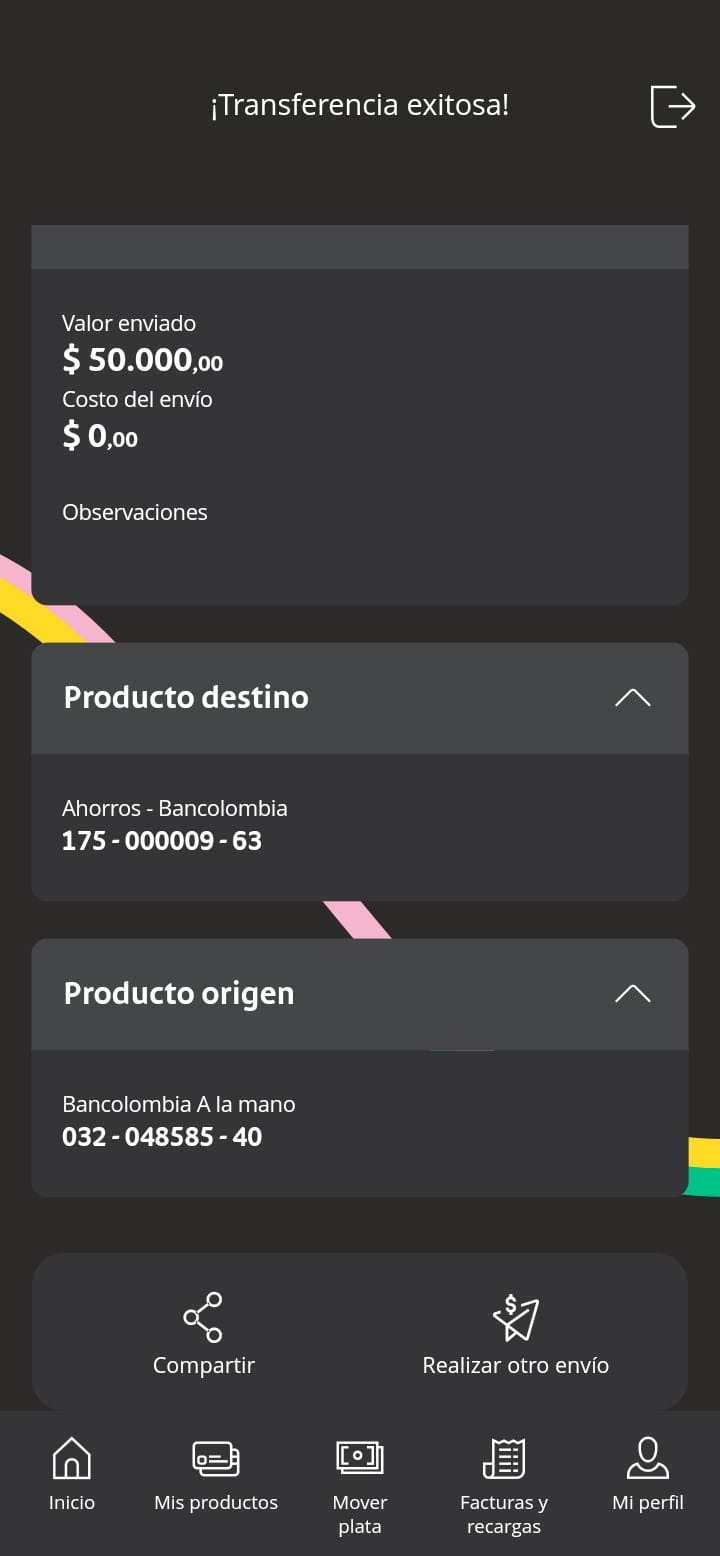
Task: Tap the Mis productos card icon
Action: tap(216, 1459)
